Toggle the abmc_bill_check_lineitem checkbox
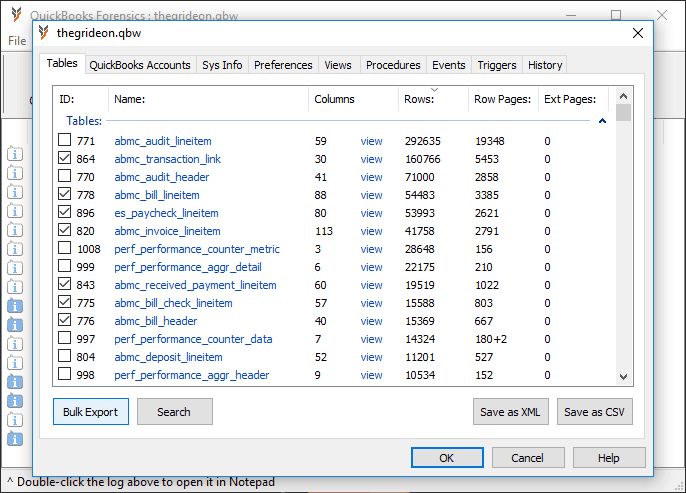 point(64,301)
